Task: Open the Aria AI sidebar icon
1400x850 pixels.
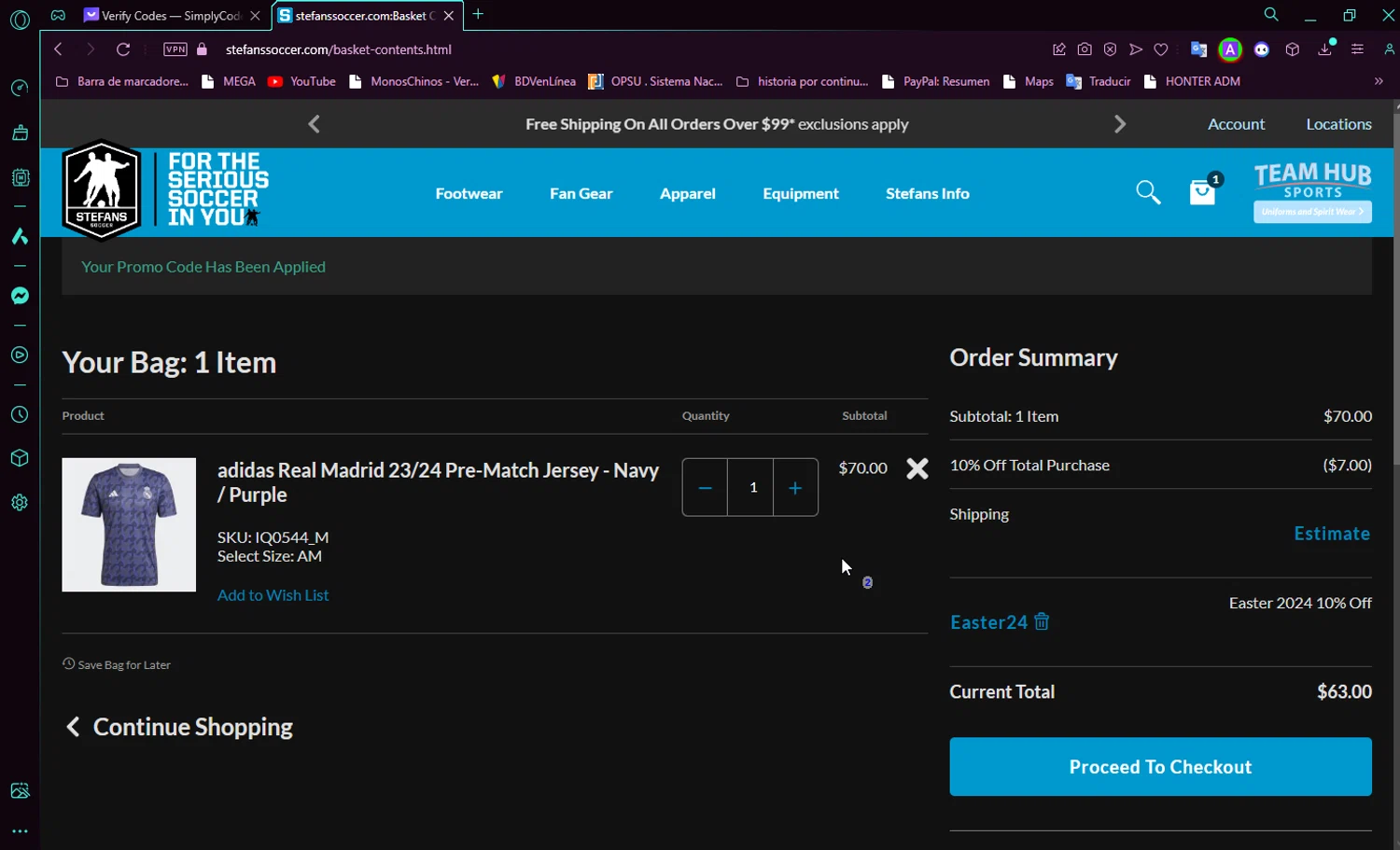Action: (x=20, y=236)
